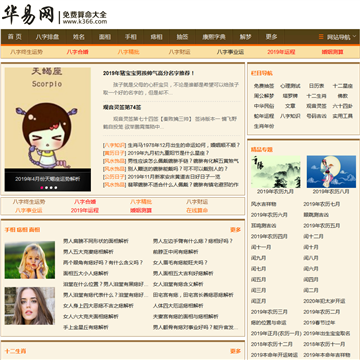
Task: Open 心理测试 in the 栏目导航 panel
Action: (290, 86)
